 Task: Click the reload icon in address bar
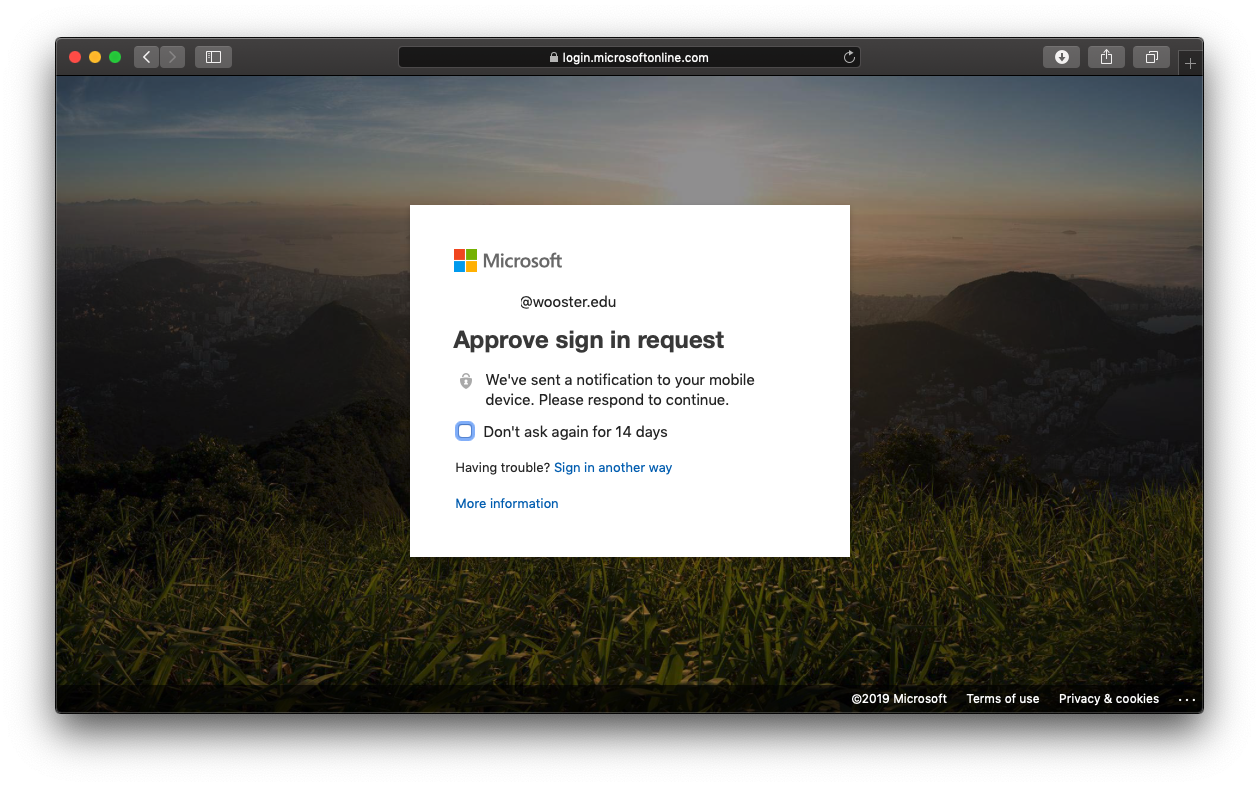click(x=849, y=57)
